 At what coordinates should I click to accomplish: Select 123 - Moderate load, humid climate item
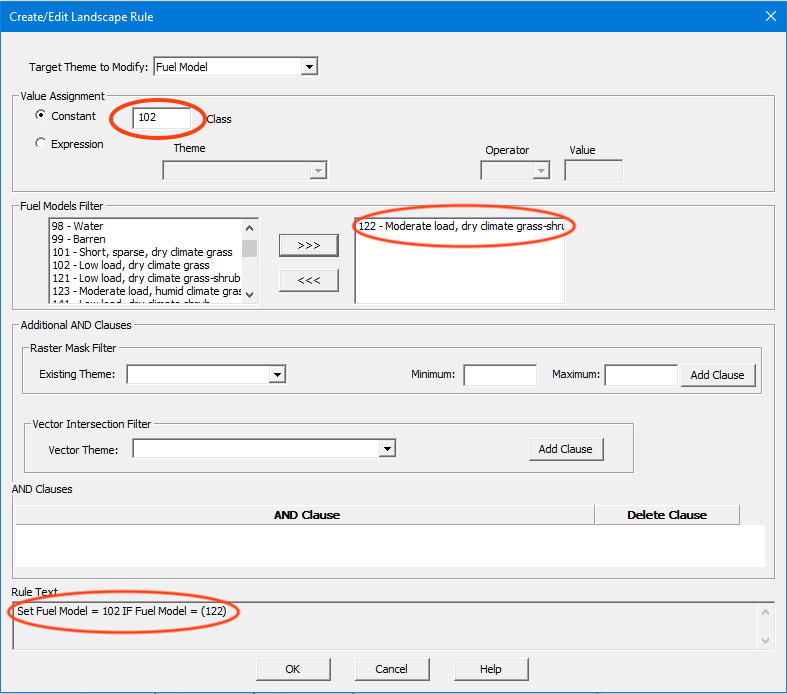click(x=146, y=291)
